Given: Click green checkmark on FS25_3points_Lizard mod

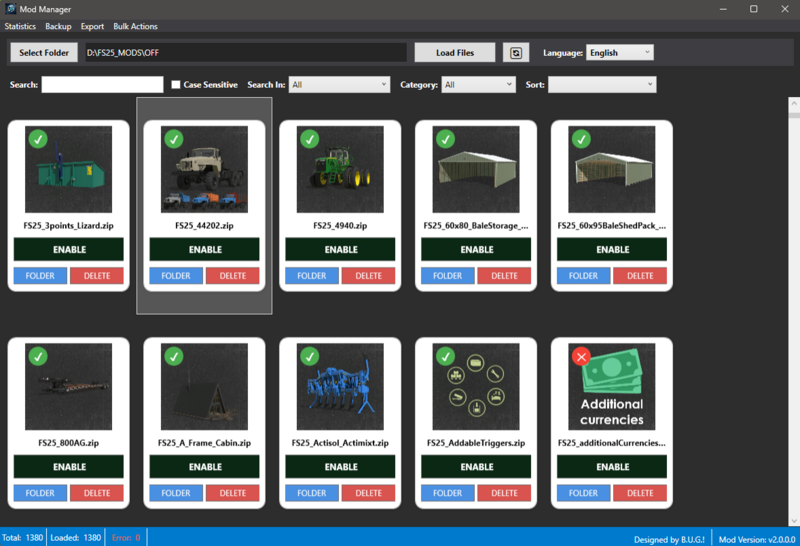Looking at the screenshot, I should pos(37,139).
